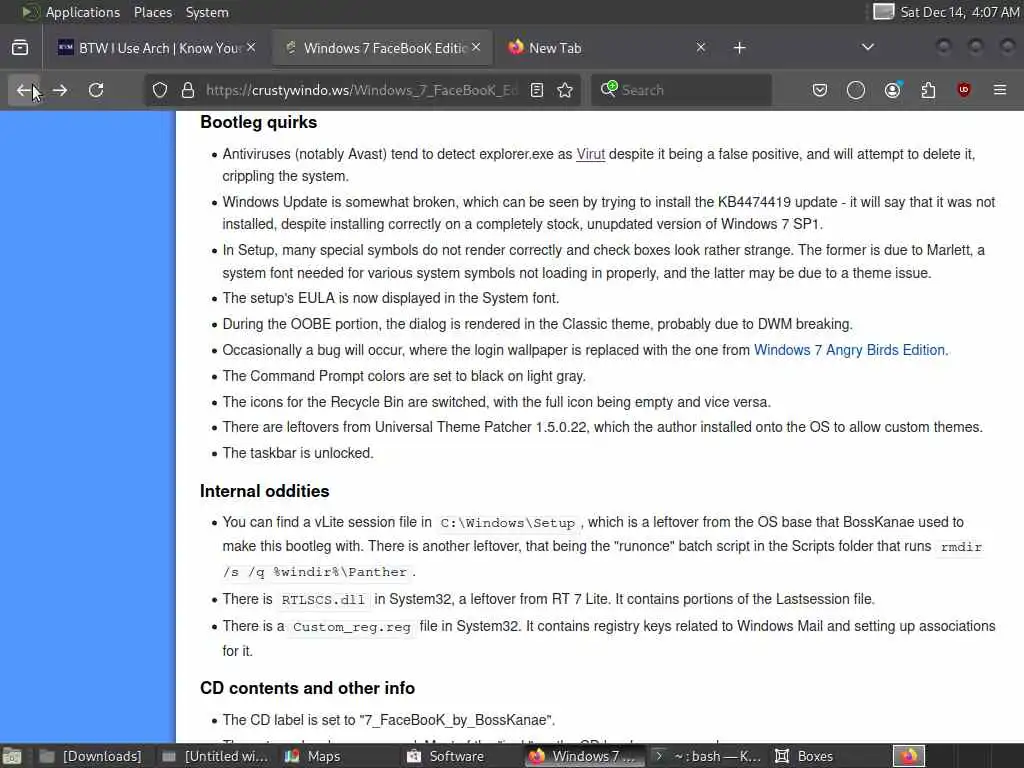View site security lock information
The height and width of the screenshot is (768, 1024).
click(188, 90)
